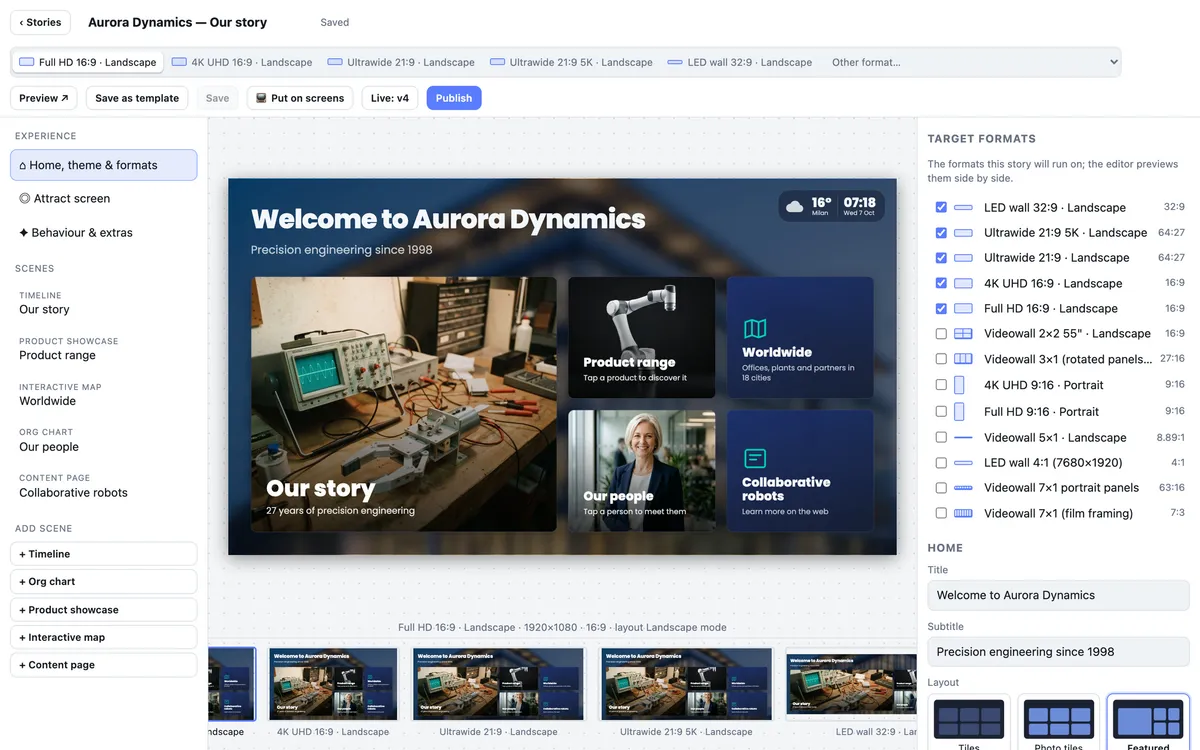
Task: Click the circle icon beside Attract screen
Action: click(24, 199)
